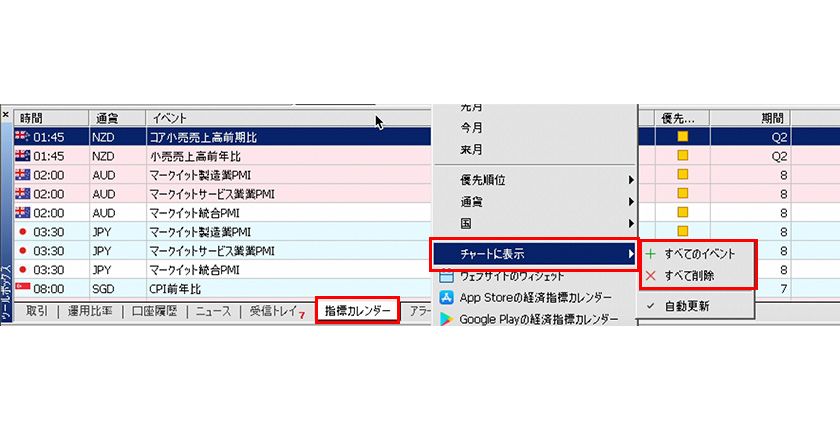Viewport: 840px width, 436px height.
Task: Select 今月 in the context menu
Action: [x=471, y=128]
